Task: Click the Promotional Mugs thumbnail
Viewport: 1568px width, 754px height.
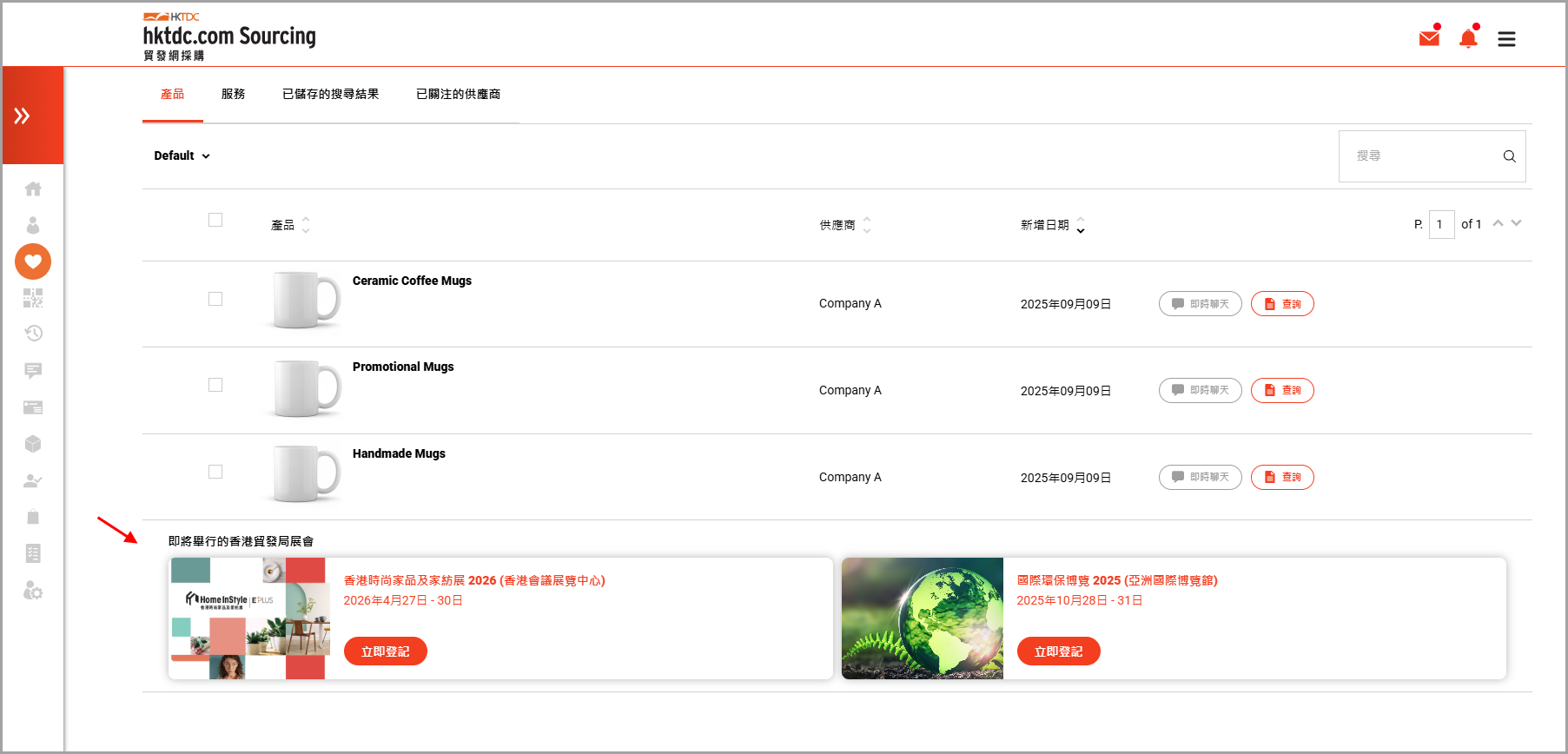Action: tap(306, 387)
